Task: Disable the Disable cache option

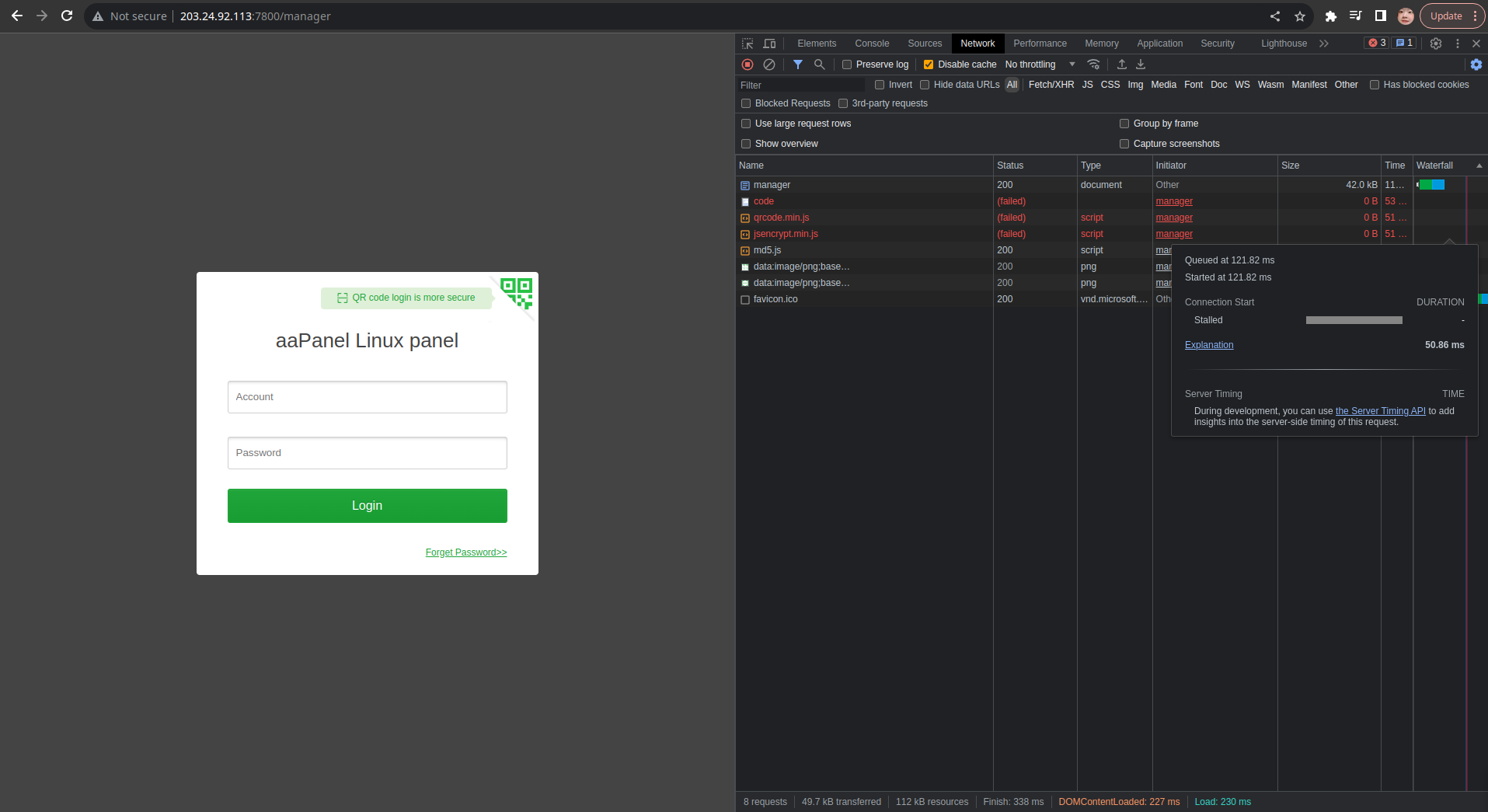Action: (929, 64)
